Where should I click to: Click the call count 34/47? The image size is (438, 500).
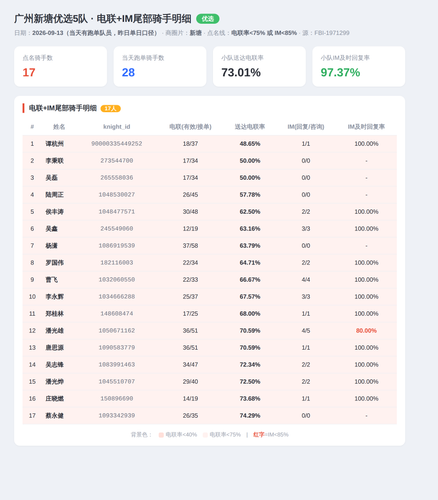tap(190, 365)
